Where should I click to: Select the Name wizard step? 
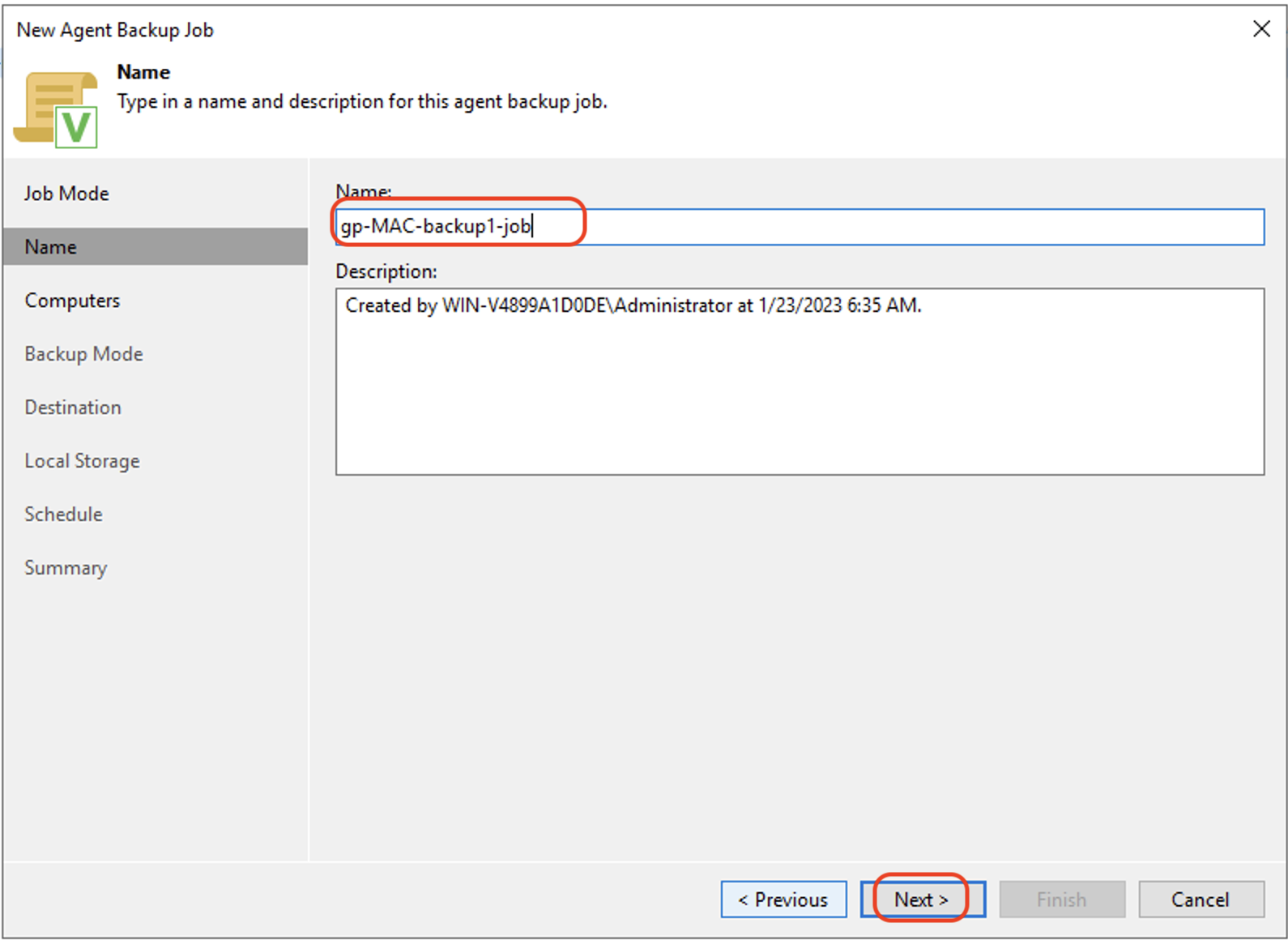(x=156, y=246)
